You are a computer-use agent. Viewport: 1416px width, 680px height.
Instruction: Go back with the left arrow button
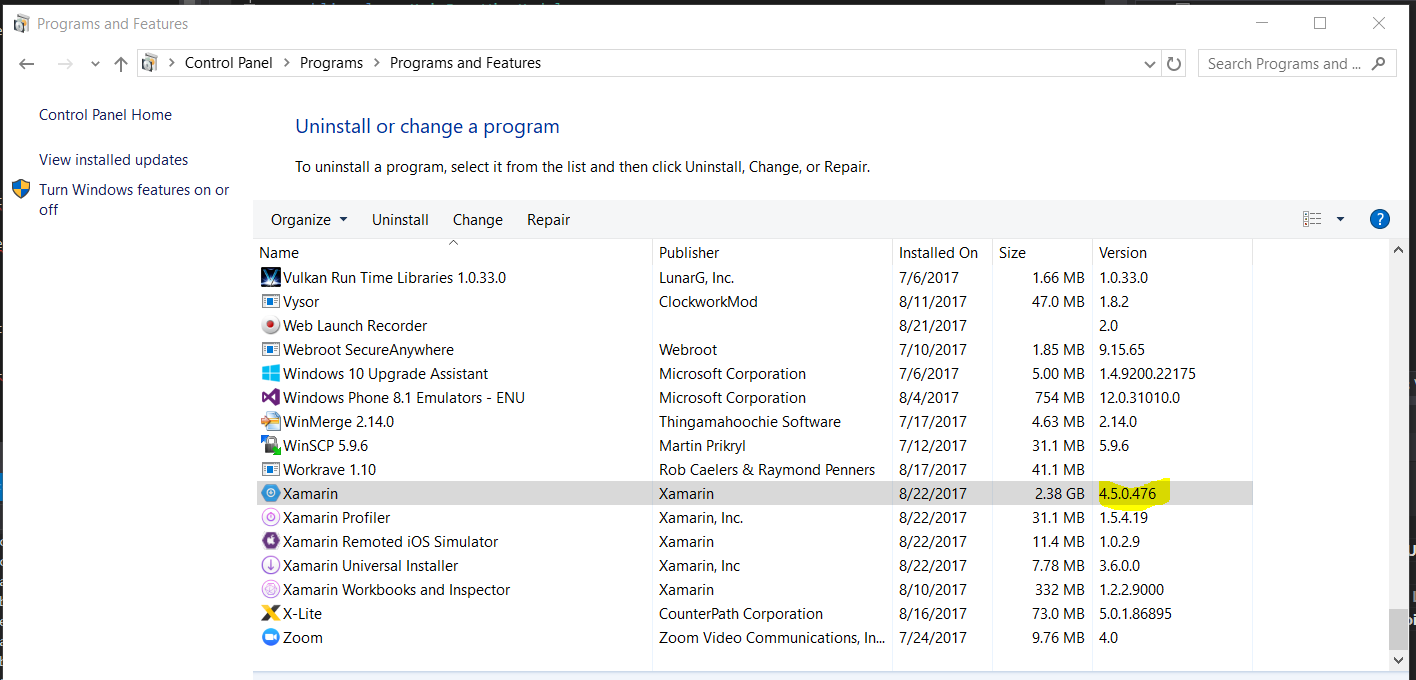point(27,63)
